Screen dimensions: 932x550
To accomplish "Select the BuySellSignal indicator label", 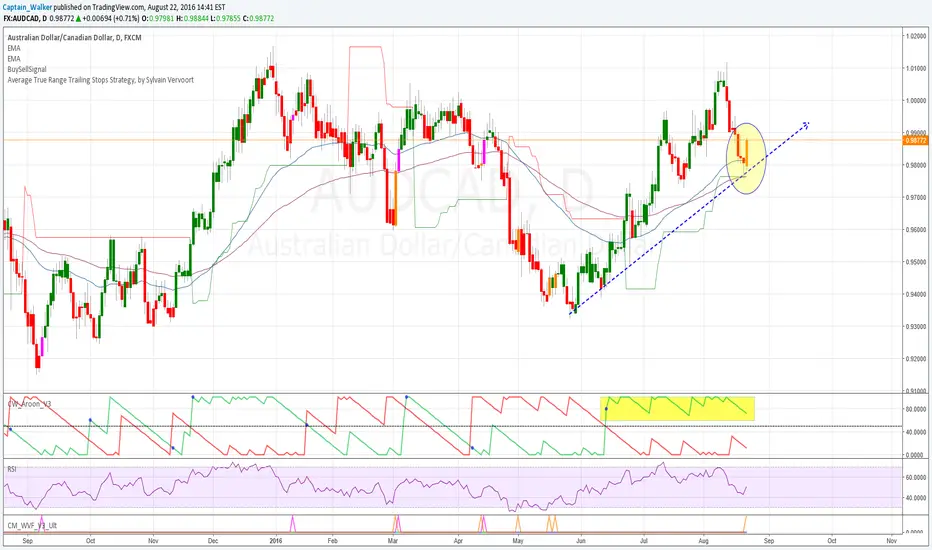I will click(27, 69).
